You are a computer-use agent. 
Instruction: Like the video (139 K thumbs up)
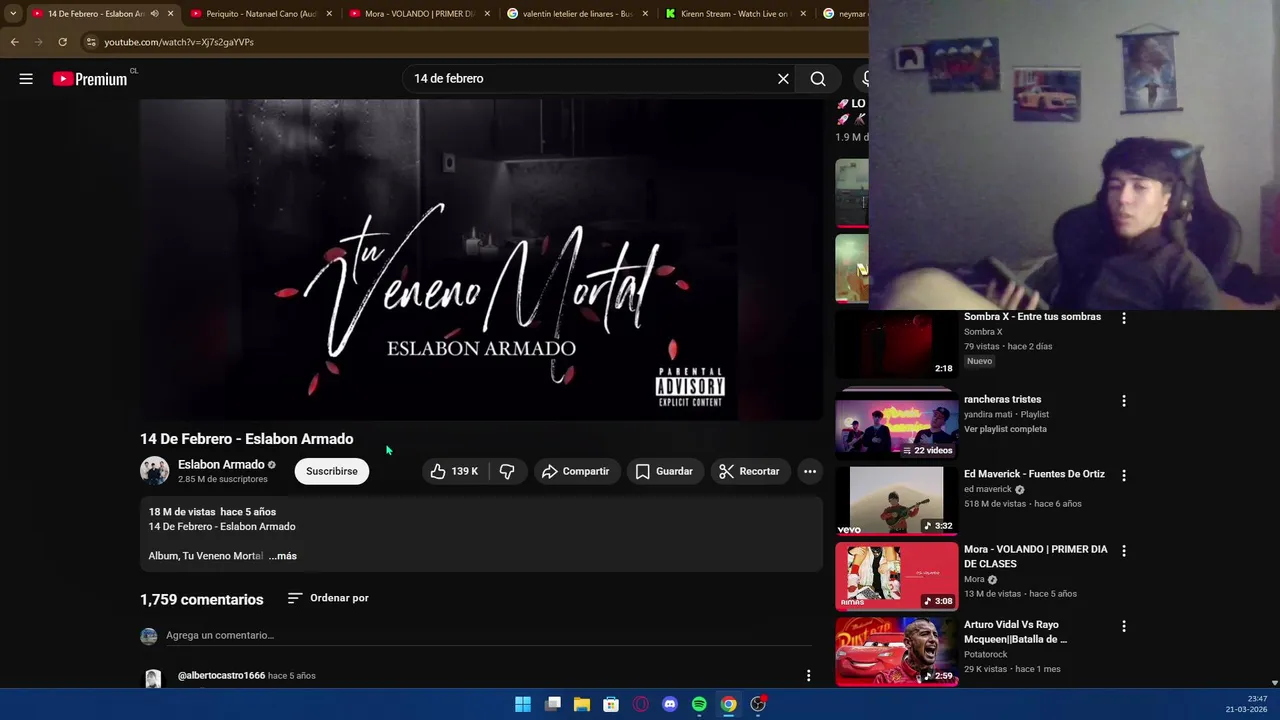pos(454,471)
